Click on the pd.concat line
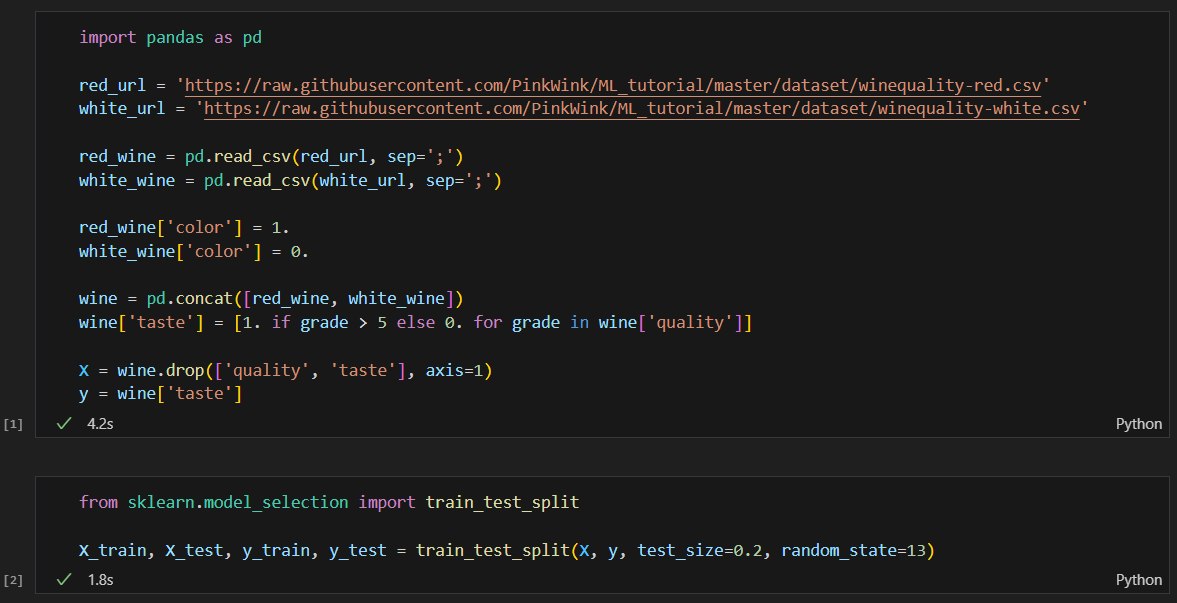 pos(271,298)
